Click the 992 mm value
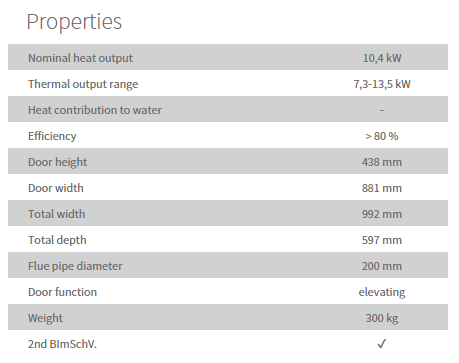 coord(382,214)
